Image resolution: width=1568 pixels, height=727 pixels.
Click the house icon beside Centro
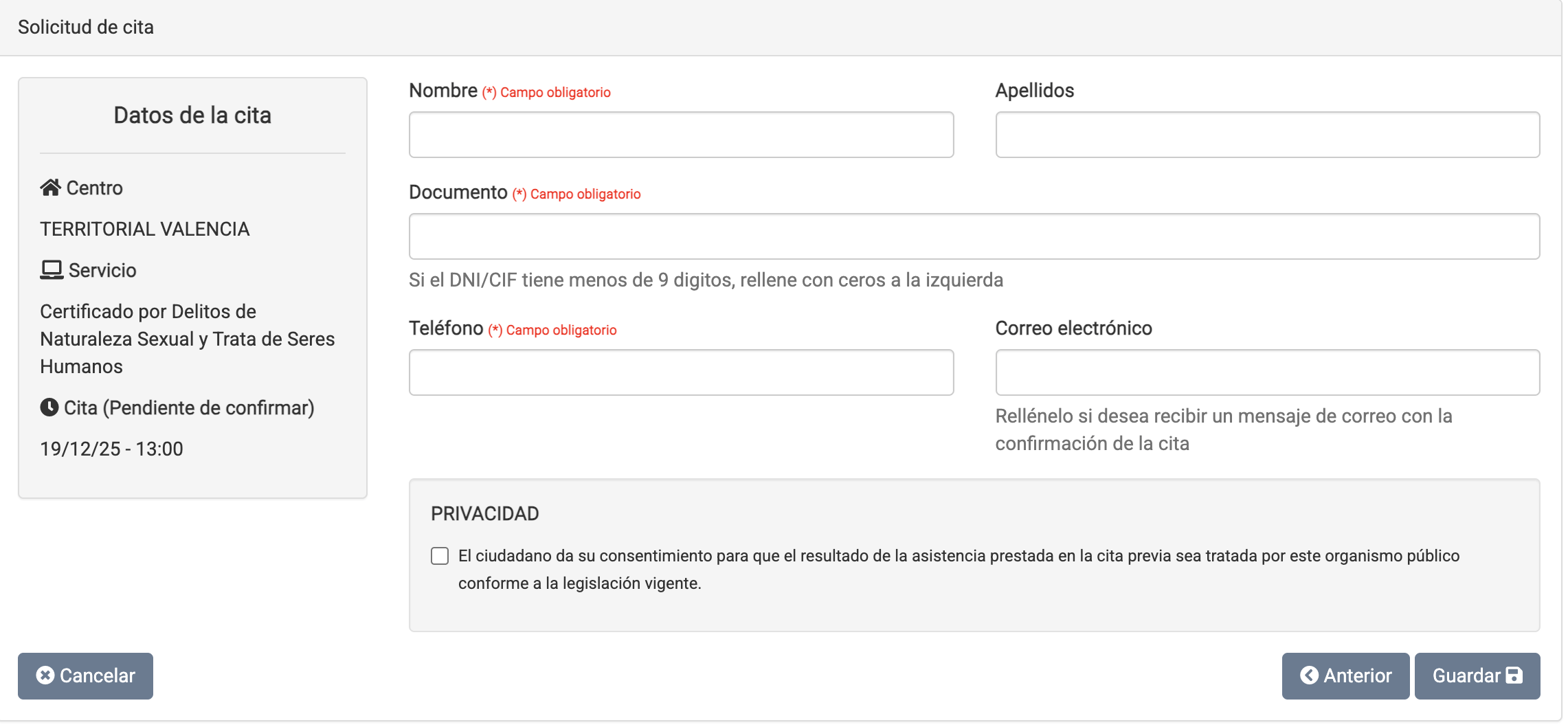[x=50, y=188]
